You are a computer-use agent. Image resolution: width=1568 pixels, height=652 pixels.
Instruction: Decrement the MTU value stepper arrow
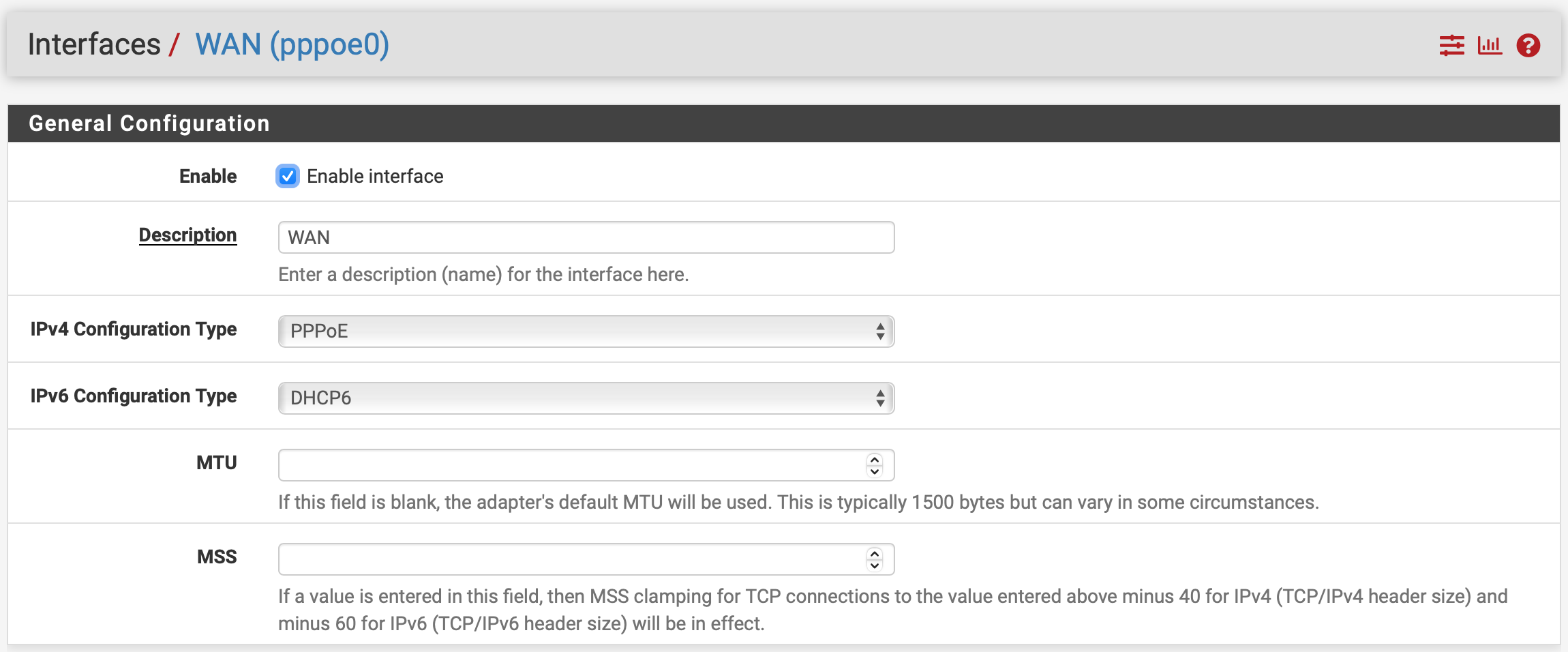[x=873, y=470]
